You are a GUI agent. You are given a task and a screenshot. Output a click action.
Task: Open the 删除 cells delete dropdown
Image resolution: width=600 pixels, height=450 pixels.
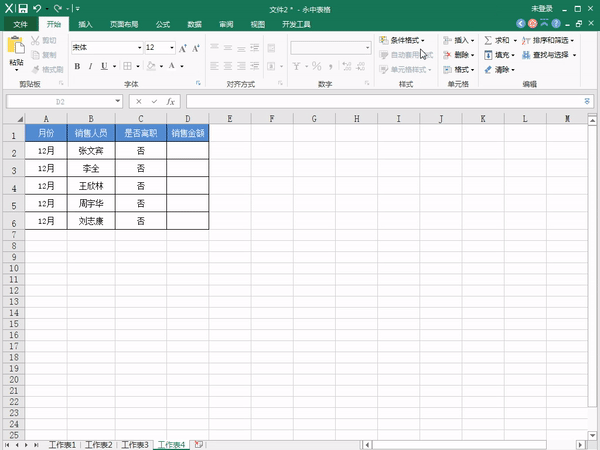click(x=459, y=55)
